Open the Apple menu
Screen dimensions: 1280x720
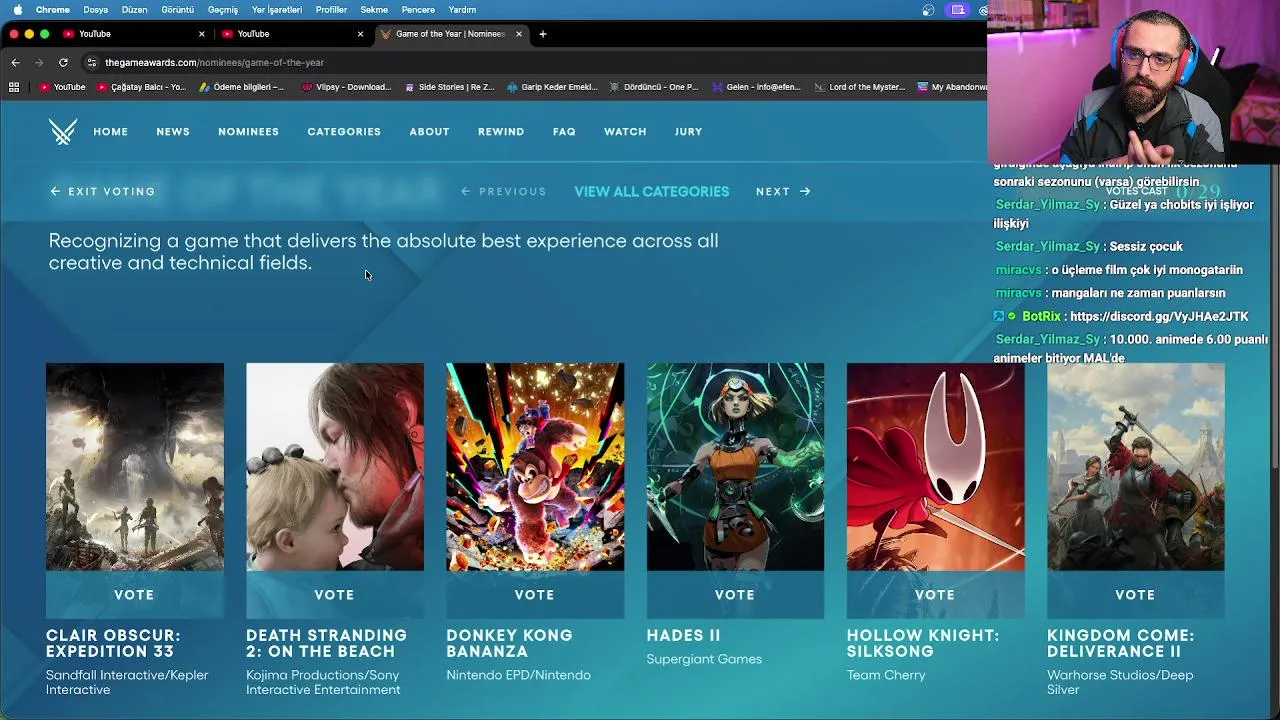(17, 10)
